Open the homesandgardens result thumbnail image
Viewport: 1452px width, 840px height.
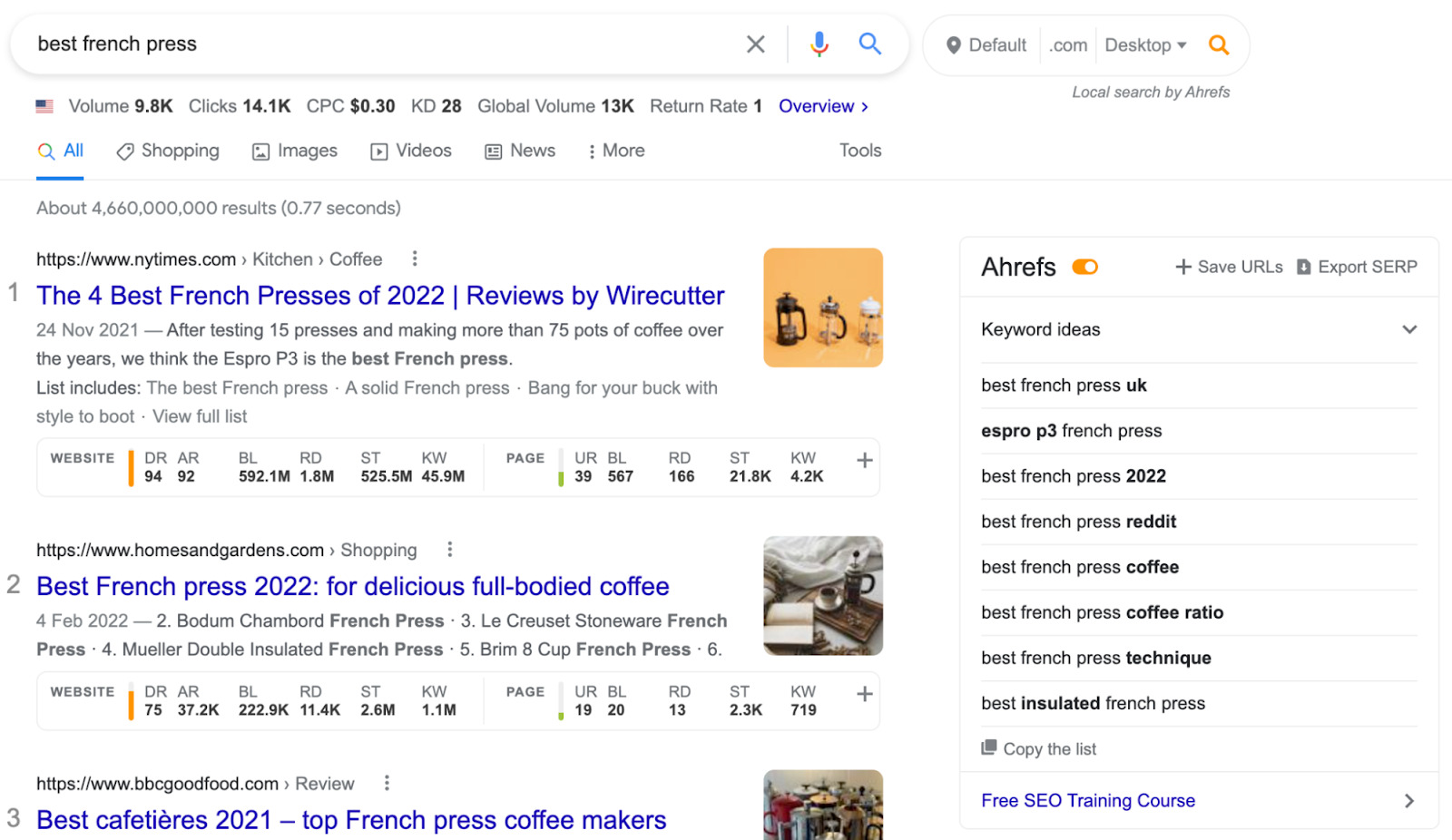pyautogui.click(x=823, y=596)
